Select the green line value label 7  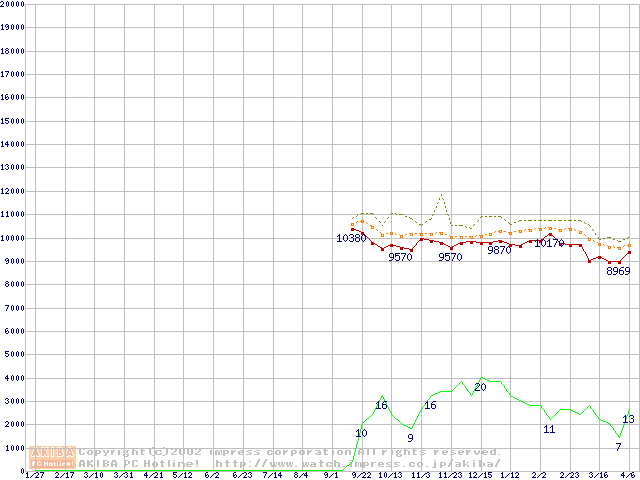tap(618, 447)
